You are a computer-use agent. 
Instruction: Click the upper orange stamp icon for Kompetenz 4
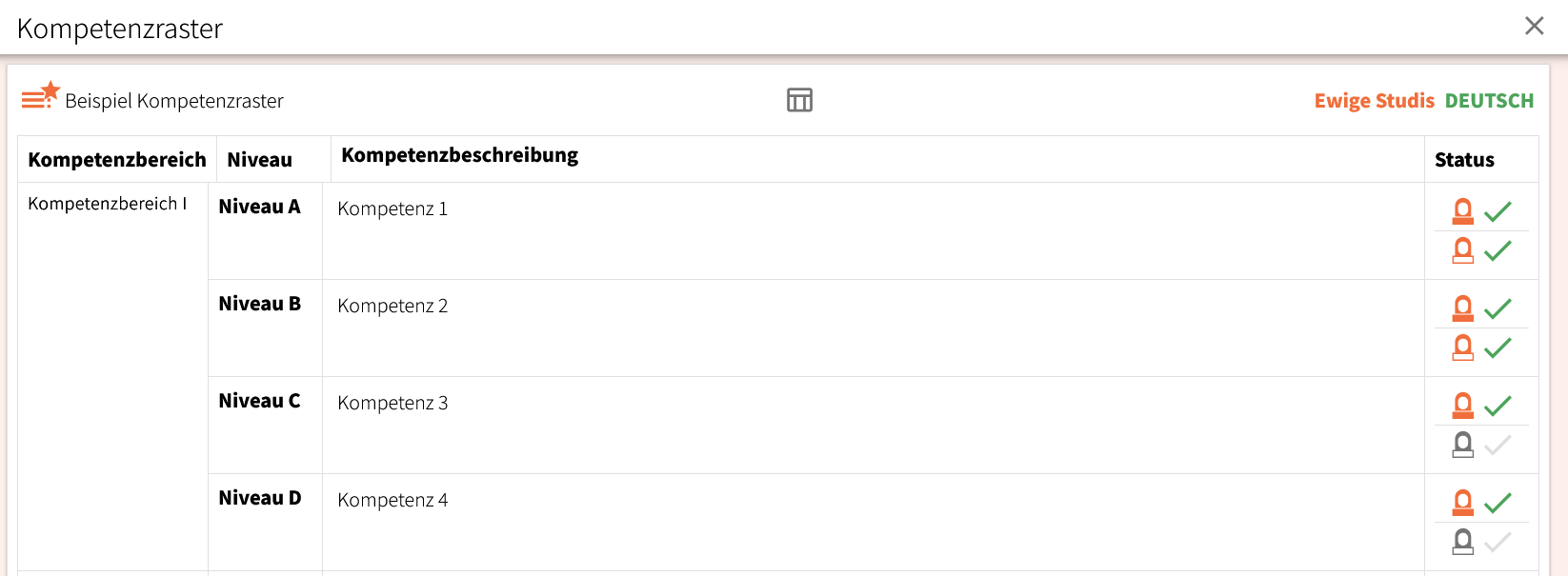pos(1462,503)
